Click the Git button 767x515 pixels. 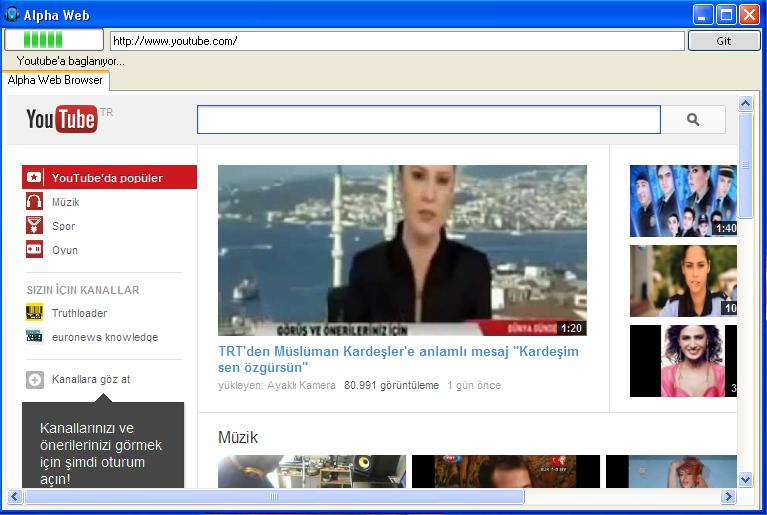tap(724, 41)
